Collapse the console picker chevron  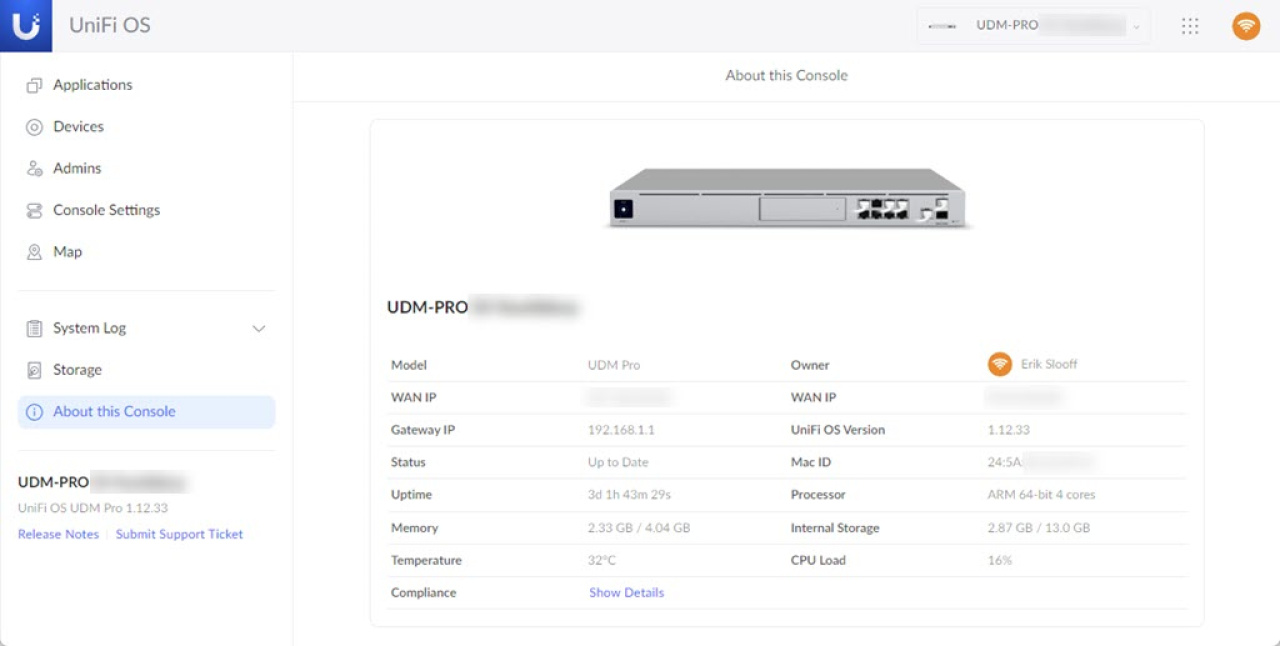(1133, 25)
